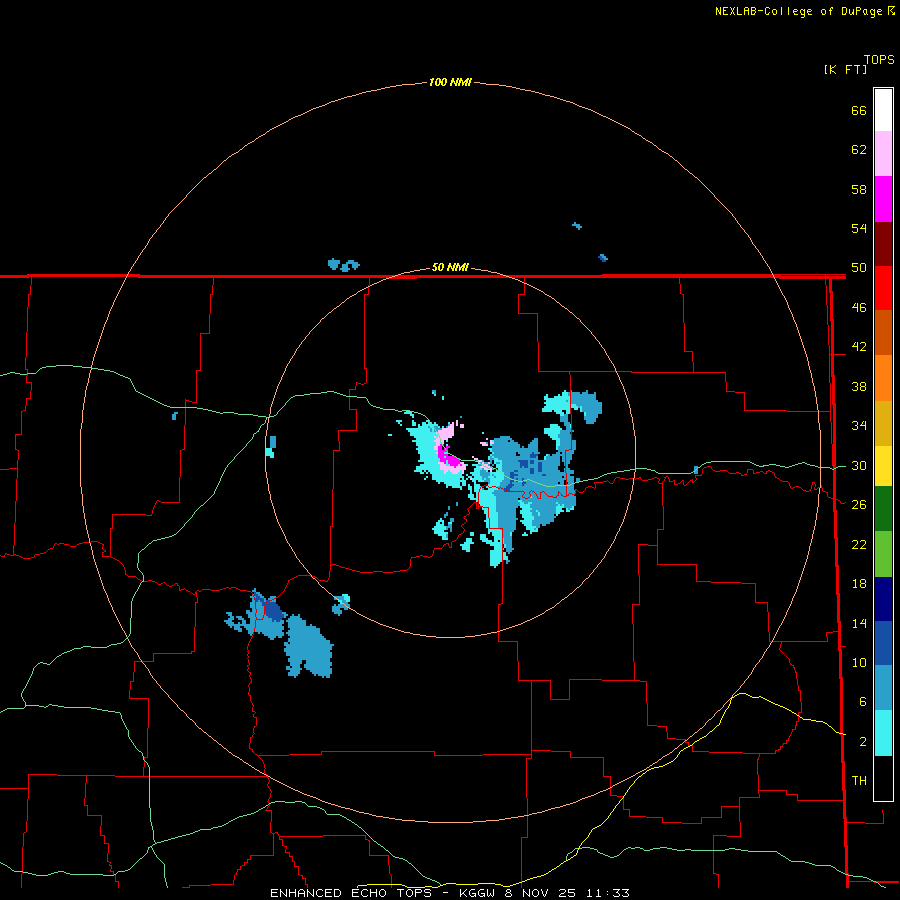The height and width of the screenshot is (900, 900).
Task: Click the ENHANCED ECHO TOPS product title
Action: (350, 893)
